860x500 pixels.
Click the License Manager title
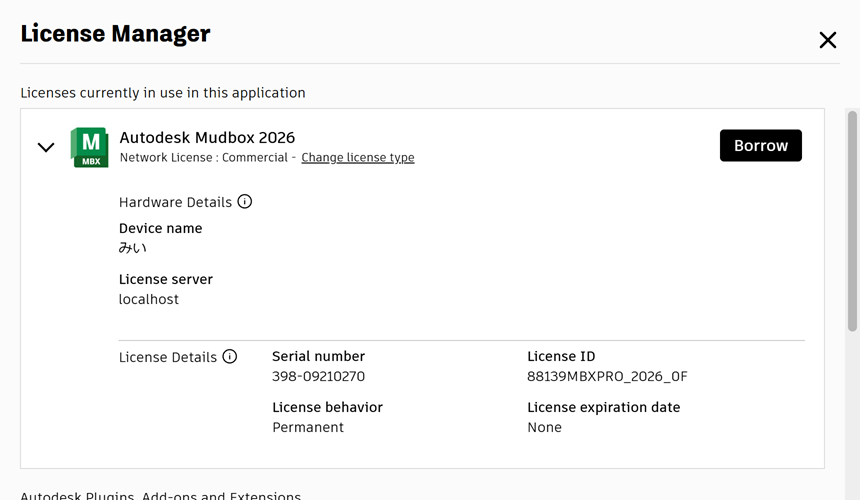tap(115, 33)
